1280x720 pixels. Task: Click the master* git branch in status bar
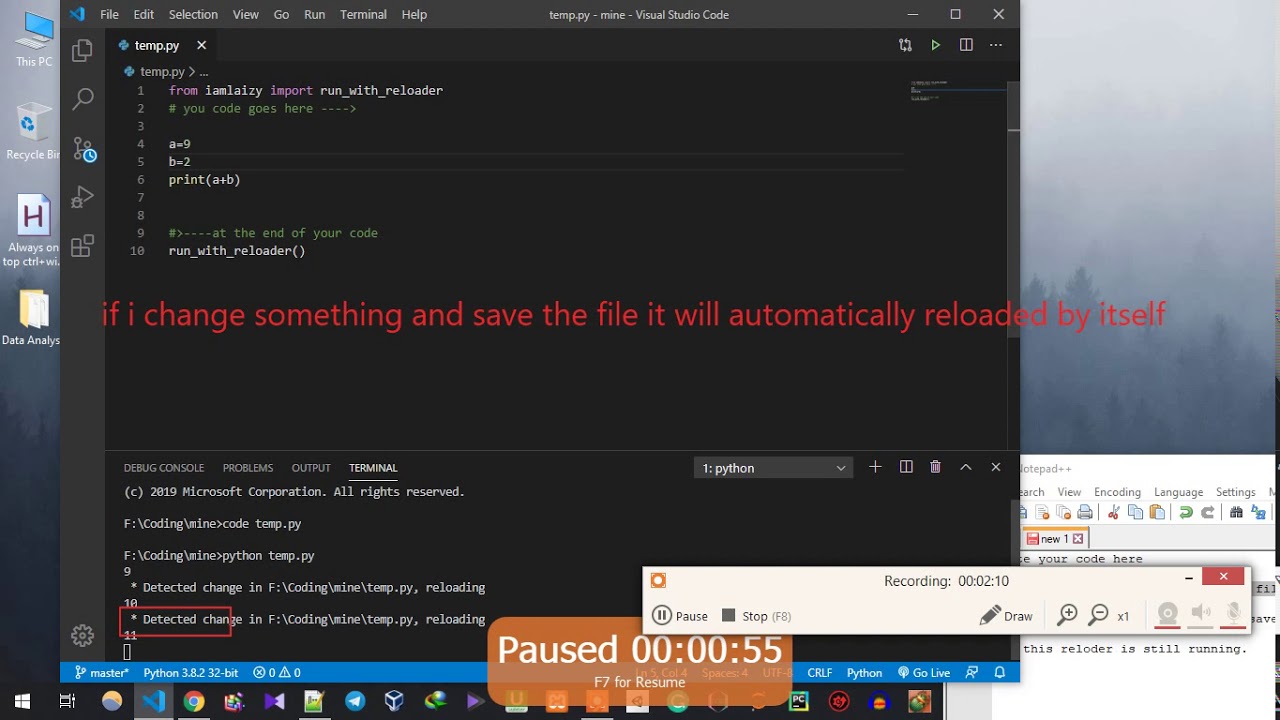point(102,673)
